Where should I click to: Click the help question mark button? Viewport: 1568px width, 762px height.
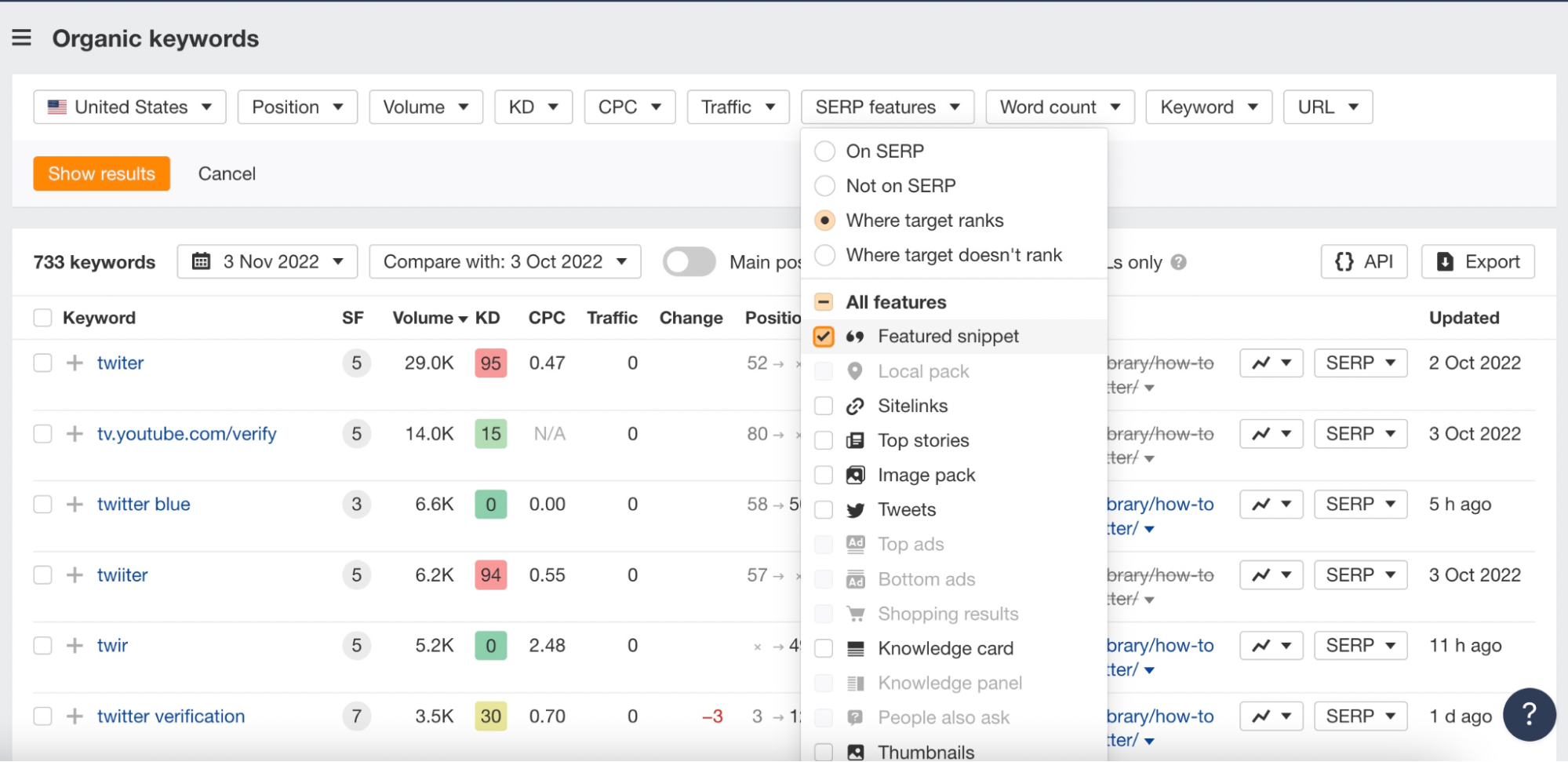click(x=1529, y=714)
